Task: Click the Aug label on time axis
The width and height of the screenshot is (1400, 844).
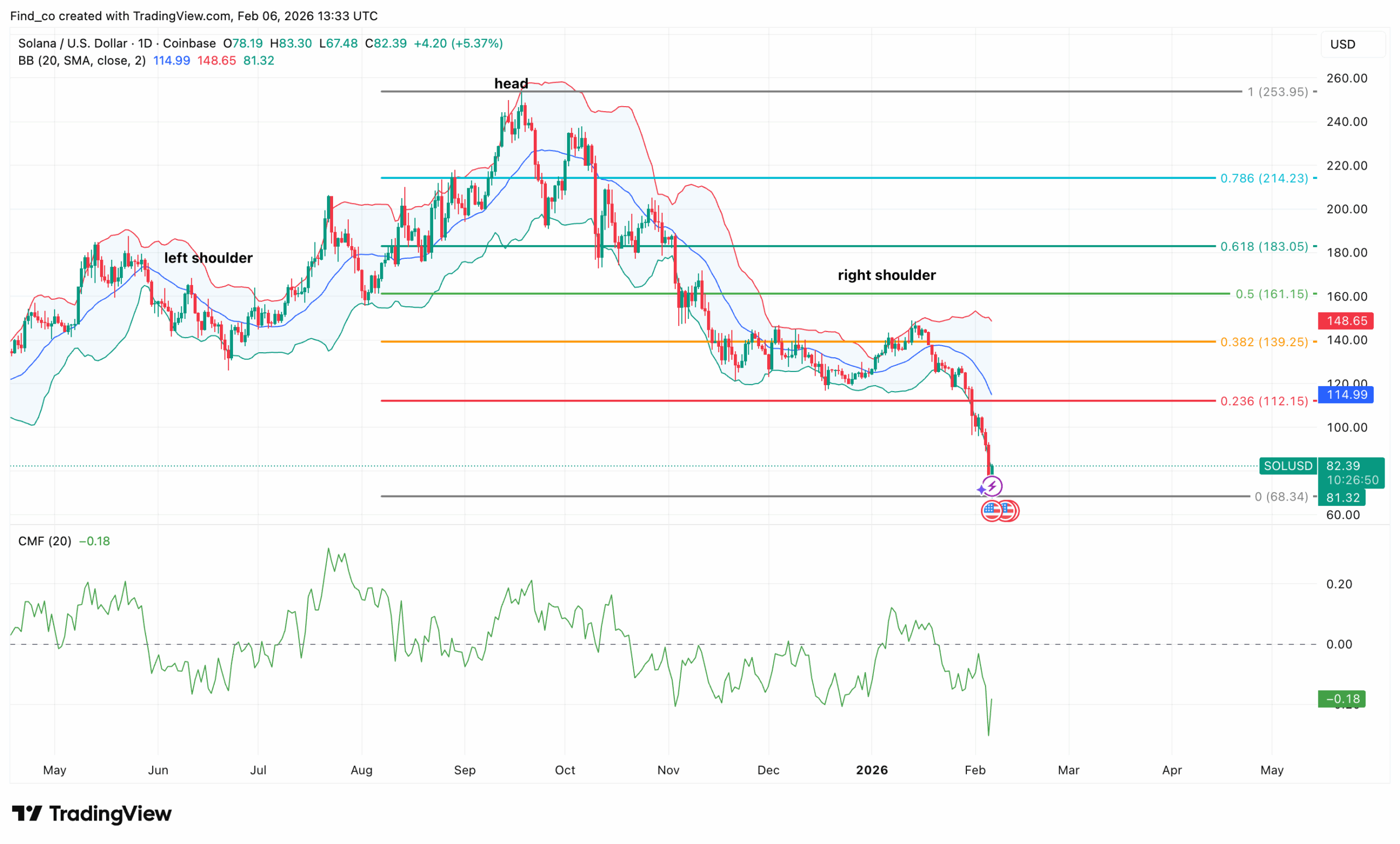Action: 361,770
